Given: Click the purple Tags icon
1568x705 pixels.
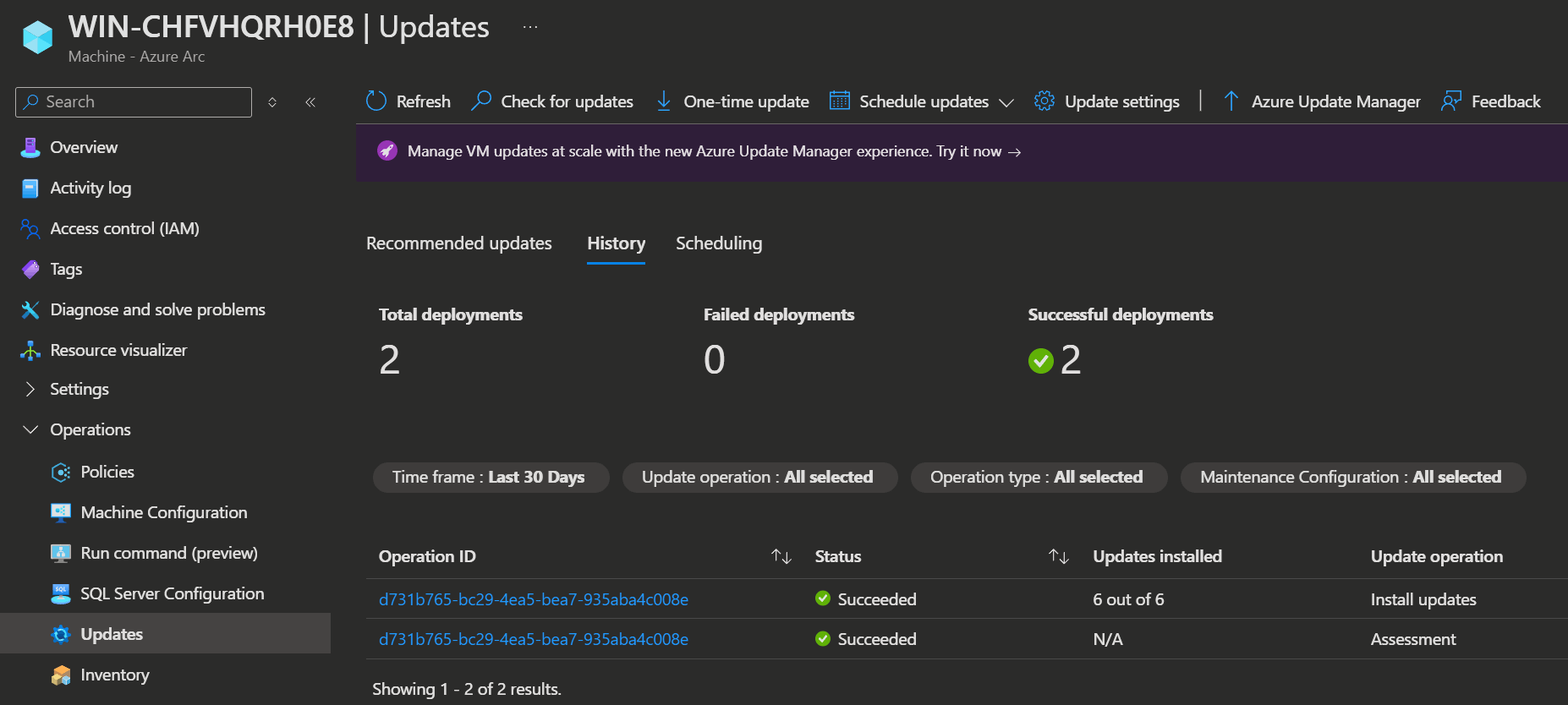Looking at the screenshot, I should [30, 269].
